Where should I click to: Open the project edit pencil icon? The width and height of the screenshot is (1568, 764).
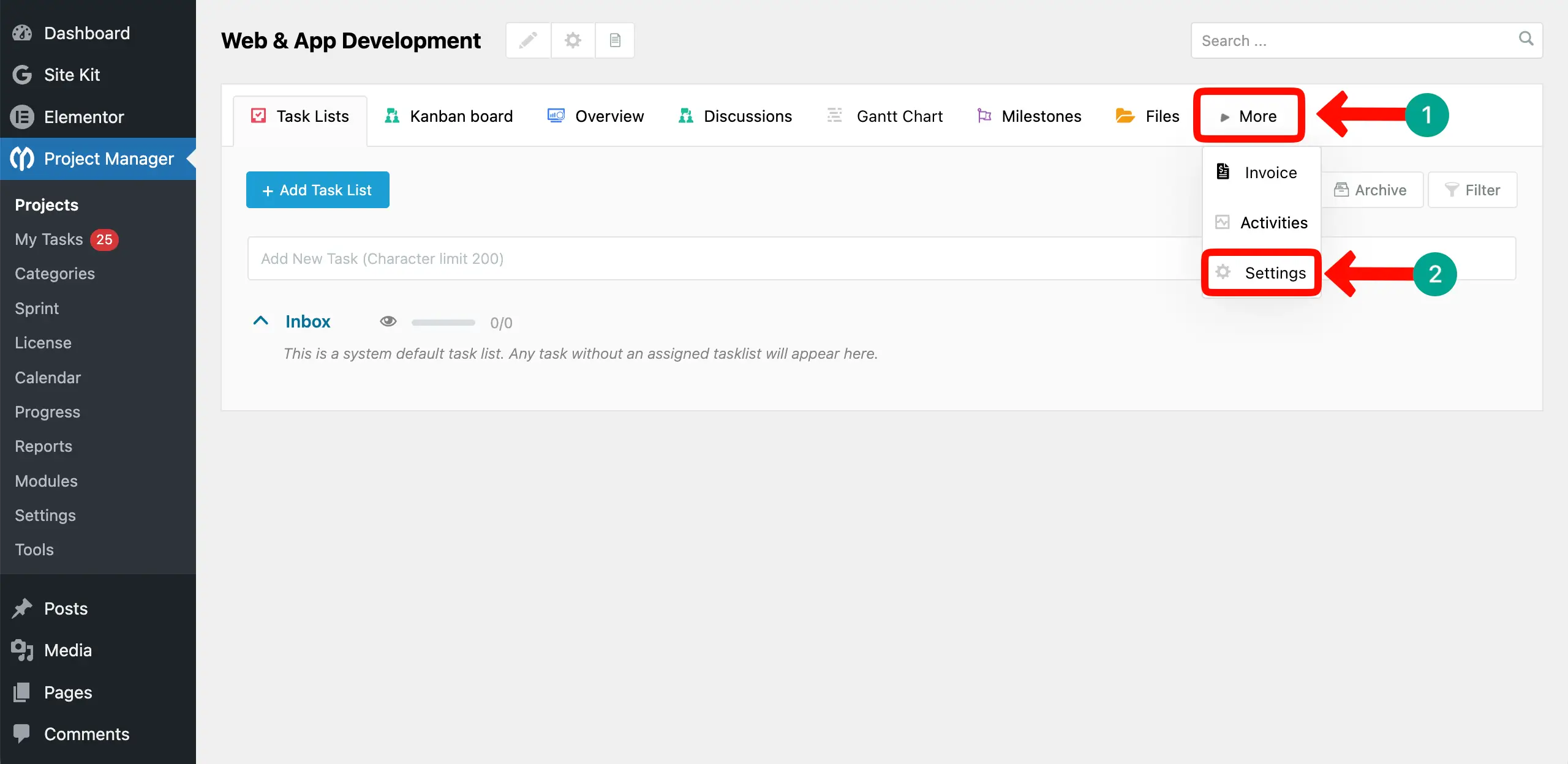[x=527, y=40]
